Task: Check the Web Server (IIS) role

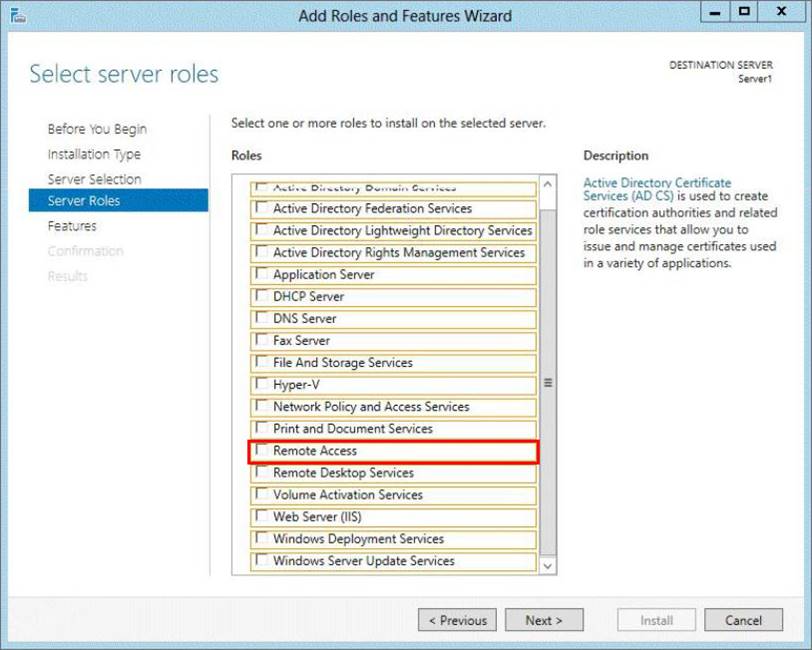Action: point(262,517)
